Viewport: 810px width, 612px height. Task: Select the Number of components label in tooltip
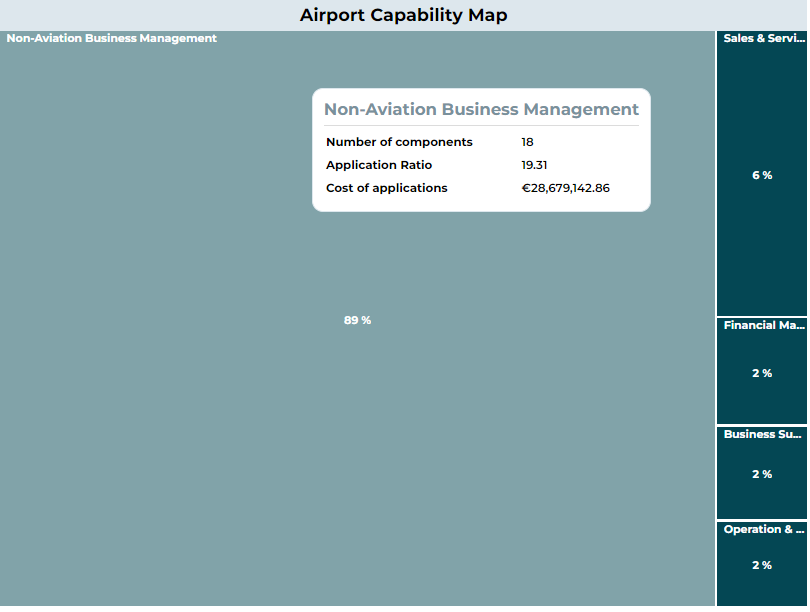(399, 142)
